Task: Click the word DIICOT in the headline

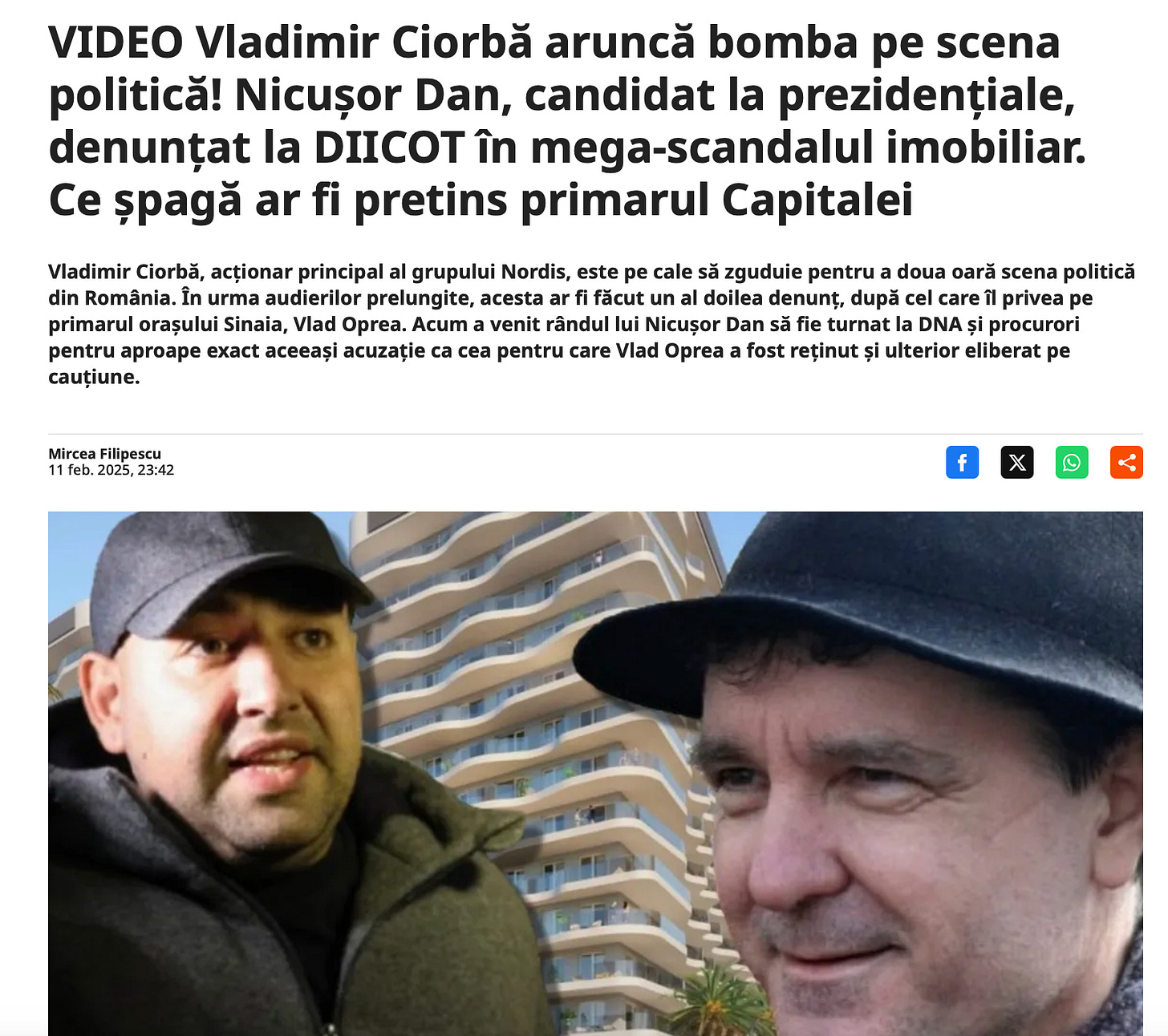Action: pos(389,148)
